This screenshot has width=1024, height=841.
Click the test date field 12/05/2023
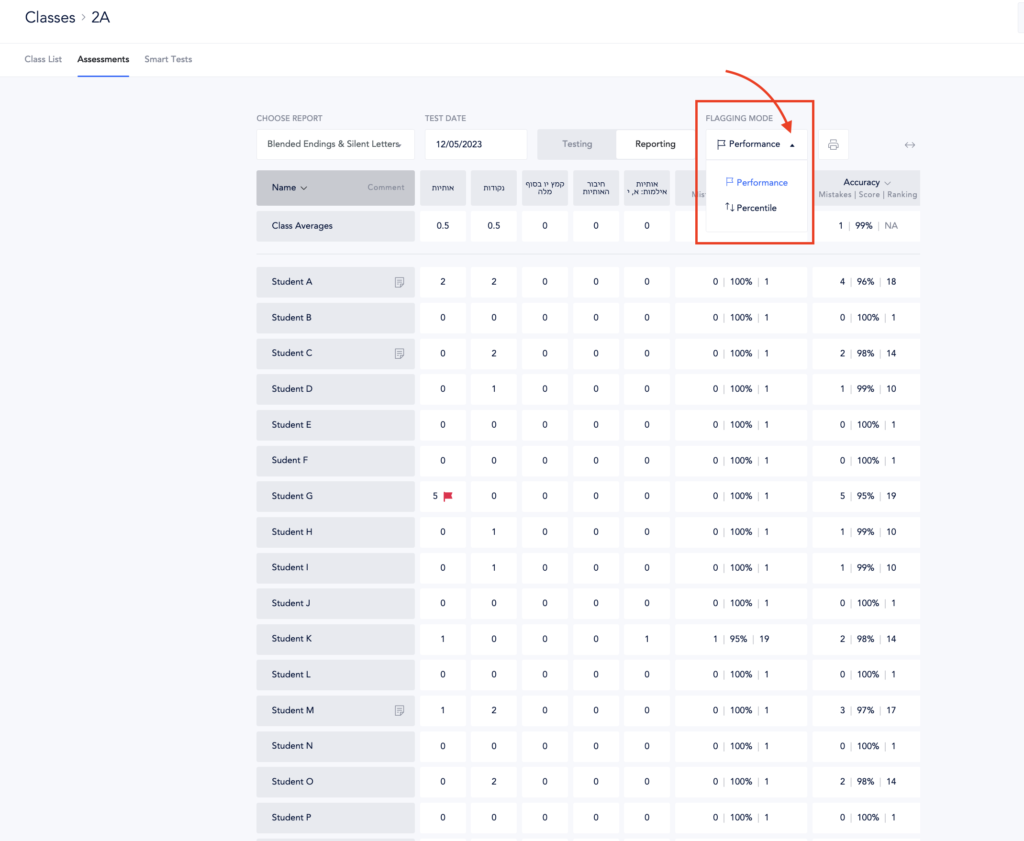point(476,144)
